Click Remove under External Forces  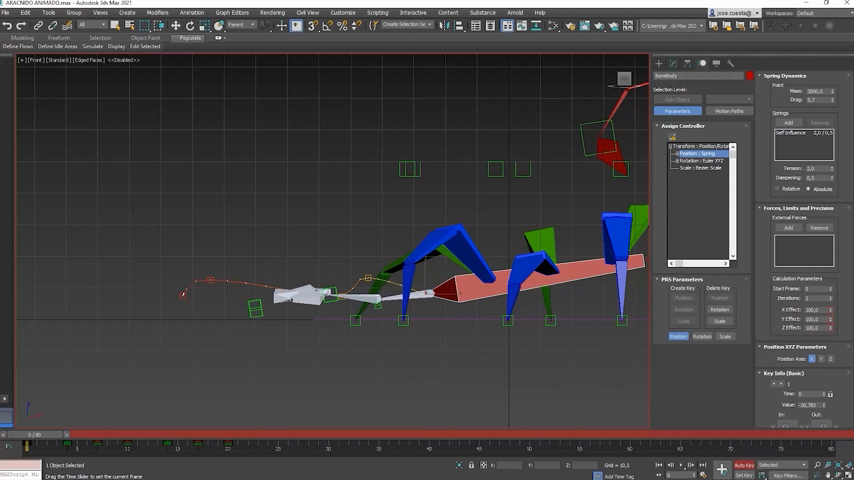click(x=819, y=228)
